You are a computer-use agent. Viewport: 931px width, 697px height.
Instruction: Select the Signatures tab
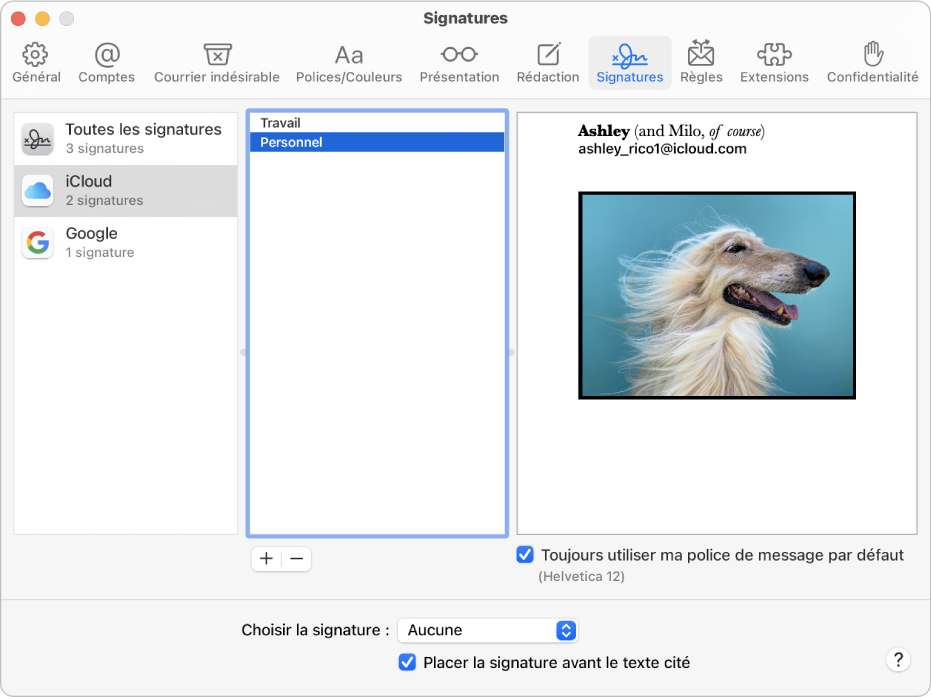coord(629,62)
